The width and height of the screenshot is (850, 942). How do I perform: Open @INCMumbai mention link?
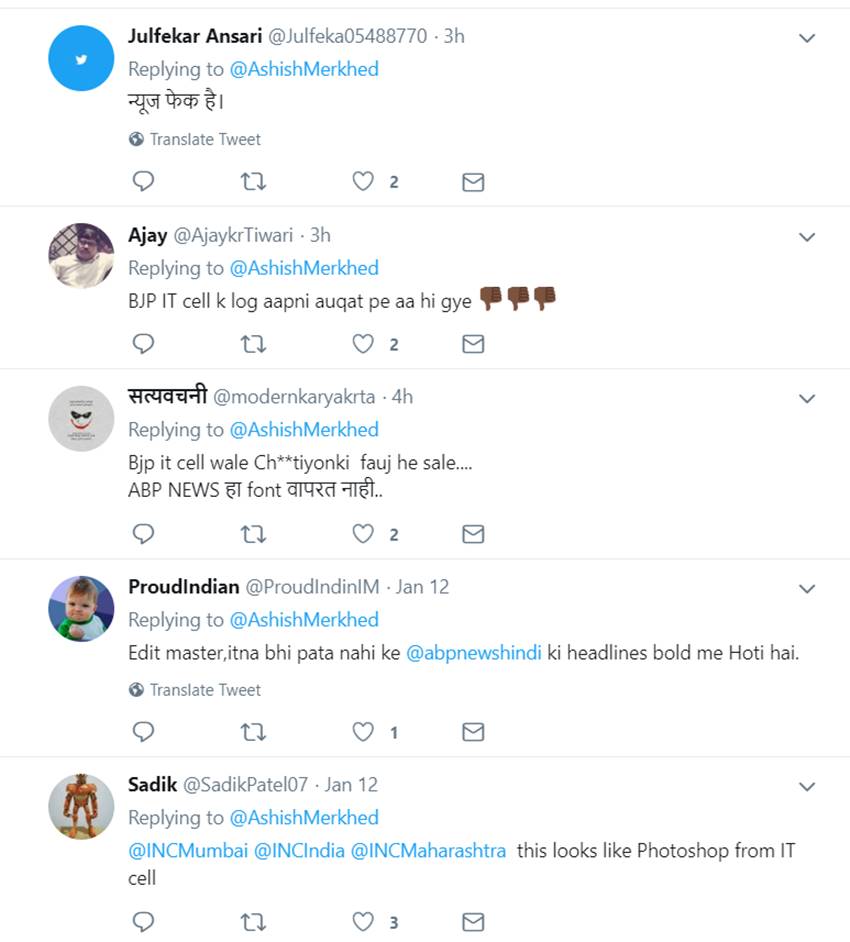tap(188, 851)
